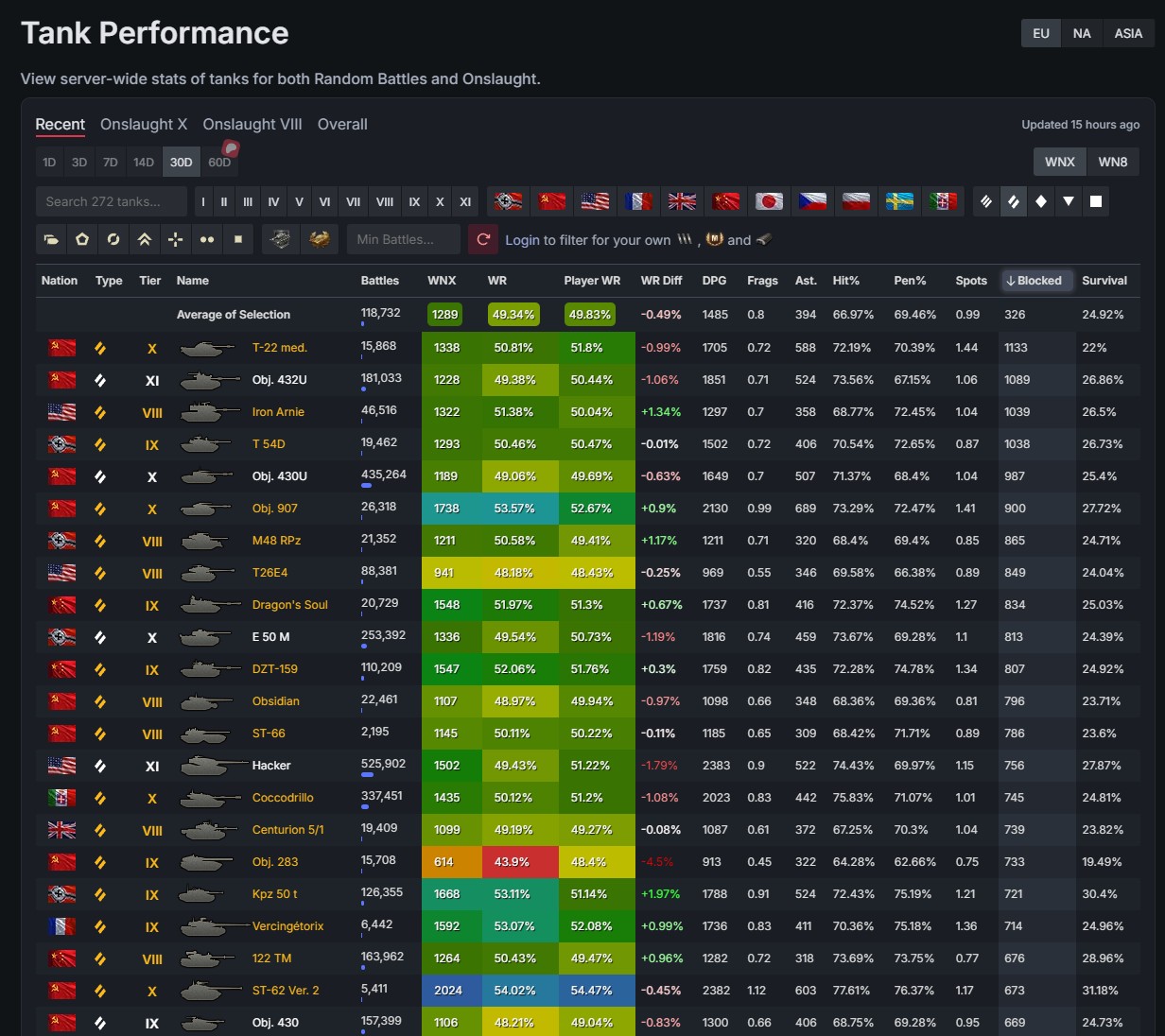
Task: Sort by the Survival column header
Action: (1104, 281)
